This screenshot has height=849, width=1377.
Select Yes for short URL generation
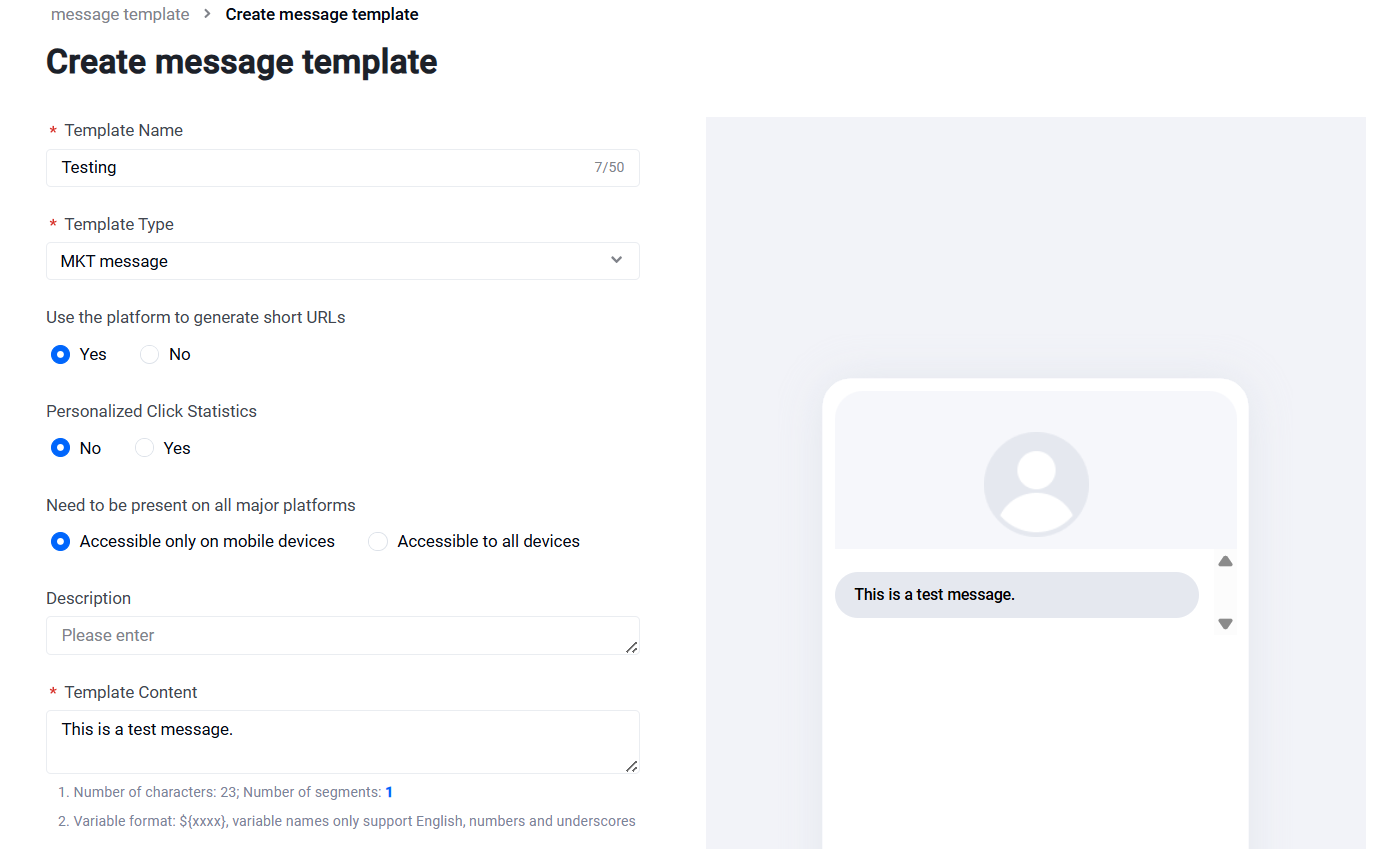click(61, 354)
